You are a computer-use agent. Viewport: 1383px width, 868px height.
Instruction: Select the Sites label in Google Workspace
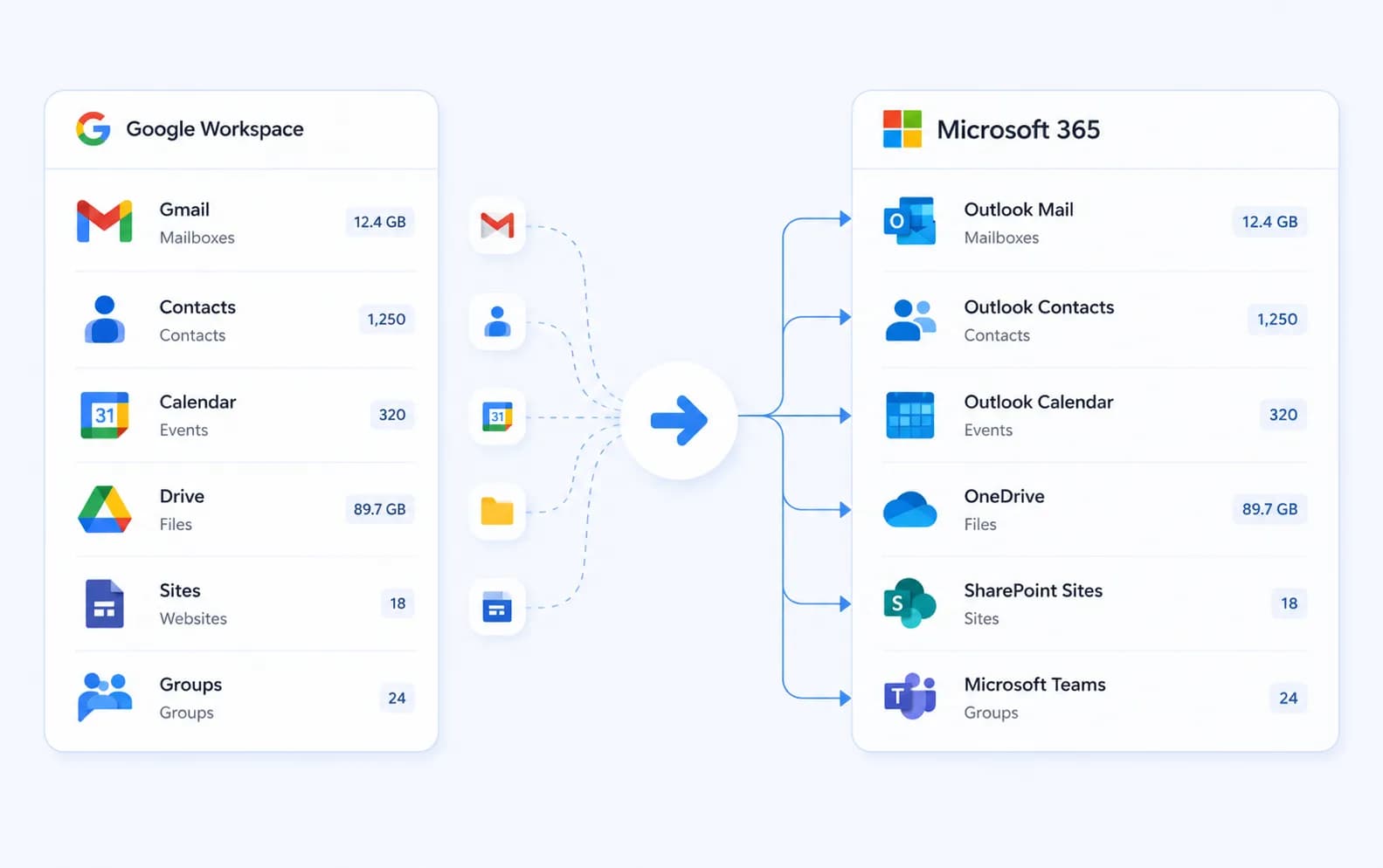click(x=180, y=590)
